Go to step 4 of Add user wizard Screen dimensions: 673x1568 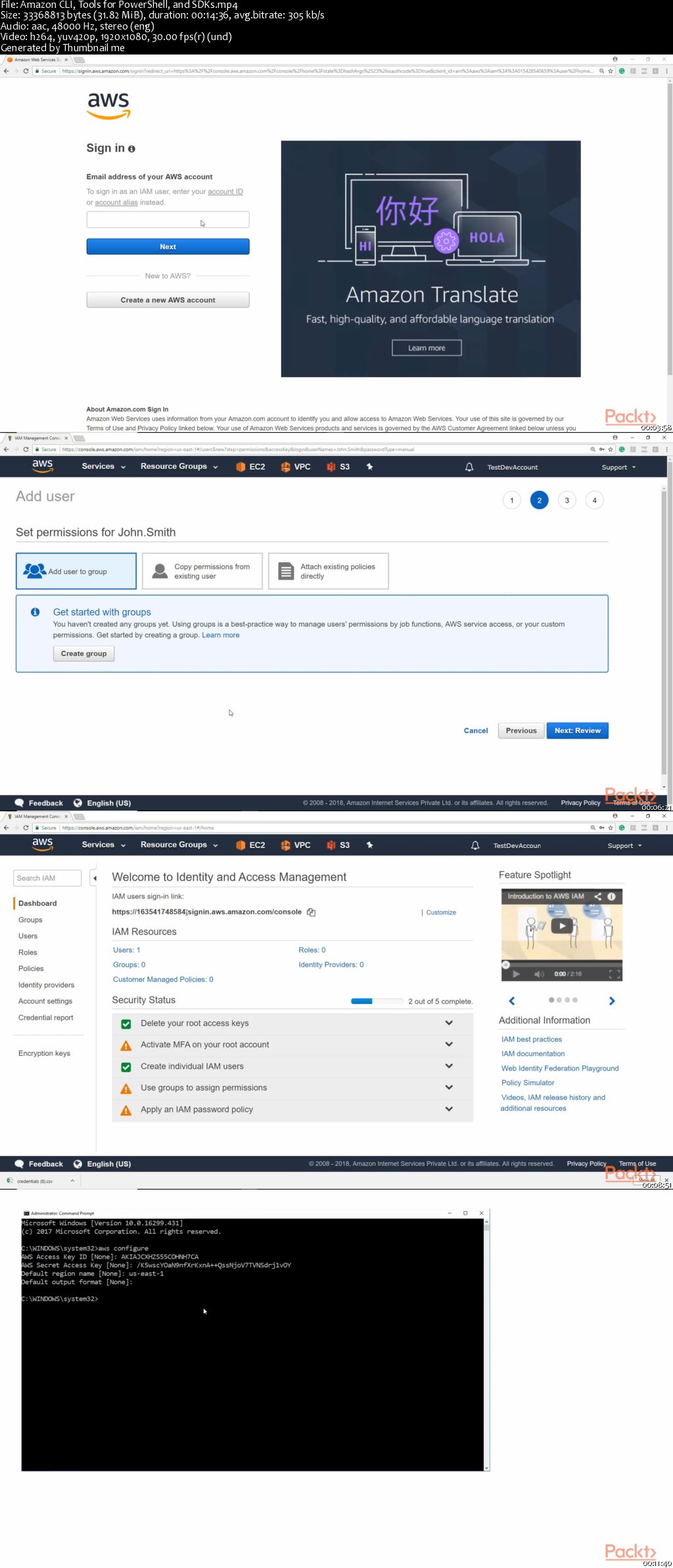point(595,501)
